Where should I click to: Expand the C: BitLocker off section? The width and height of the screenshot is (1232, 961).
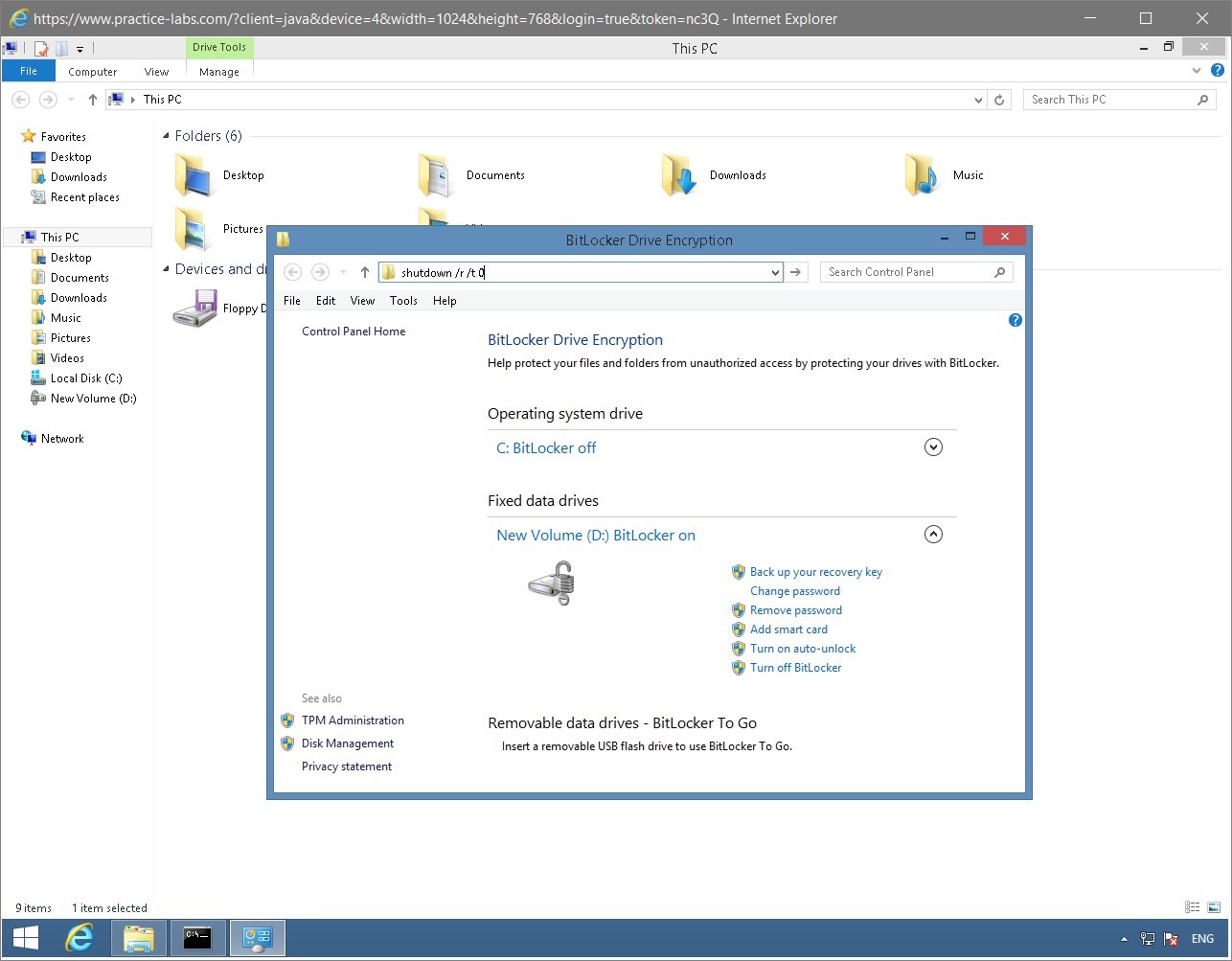click(933, 446)
